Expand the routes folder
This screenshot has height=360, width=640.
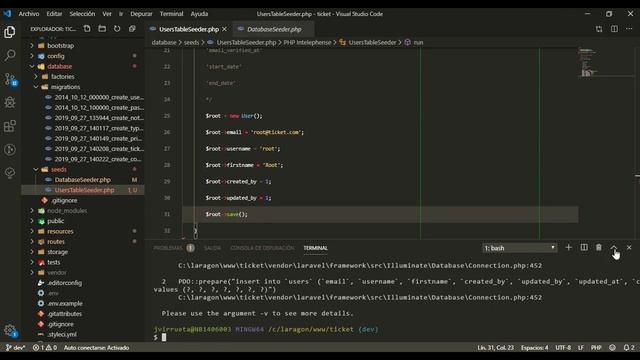click(x=56, y=242)
